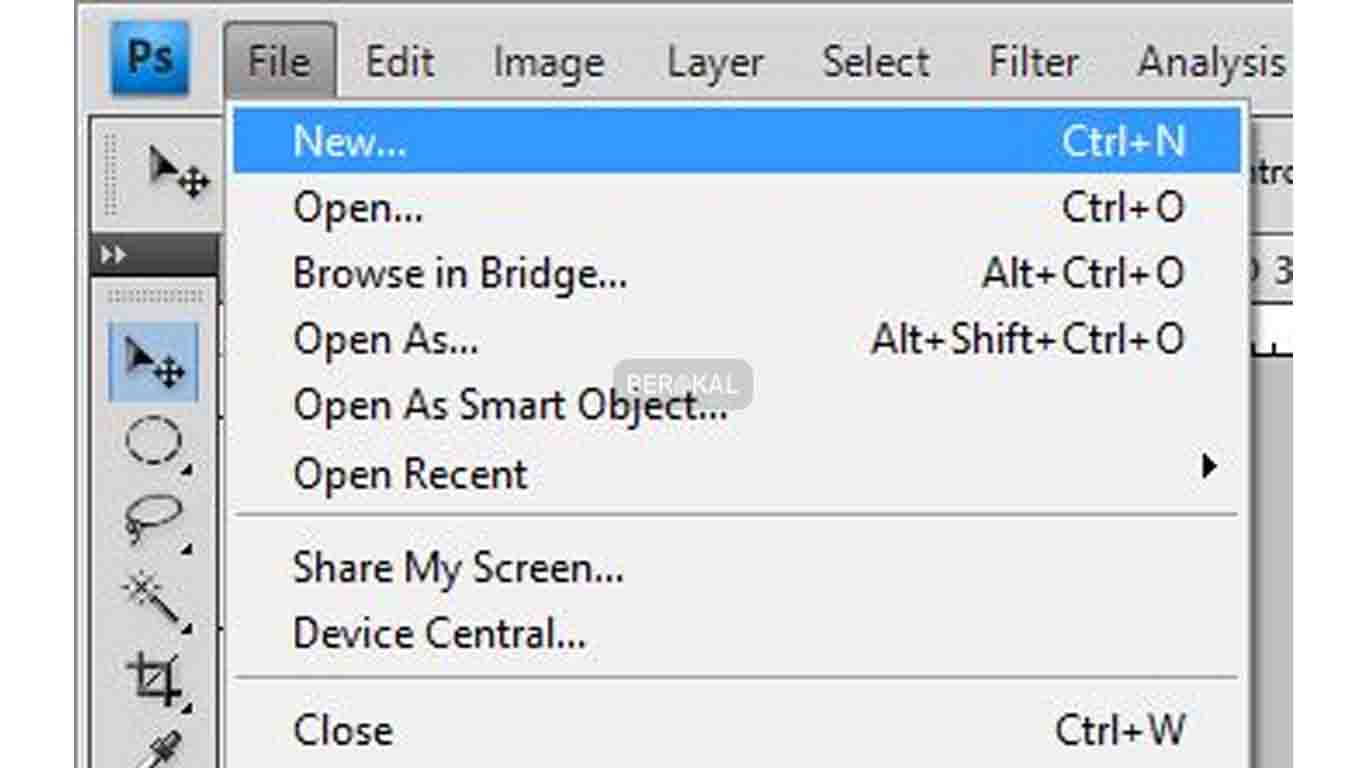This screenshot has width=1366, height=768.
Task: Select the Eyedropper tool
Action: click(x=160, y=750)
